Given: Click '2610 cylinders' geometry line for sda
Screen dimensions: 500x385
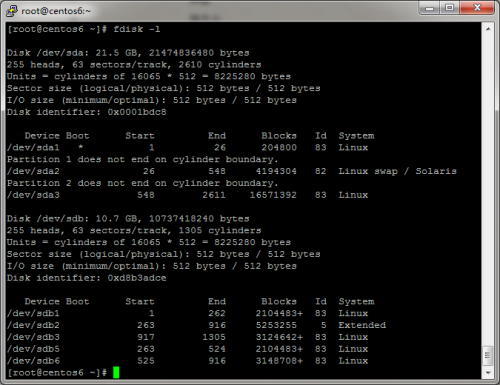Looking at the screenshot, I should tap(134, 65).
